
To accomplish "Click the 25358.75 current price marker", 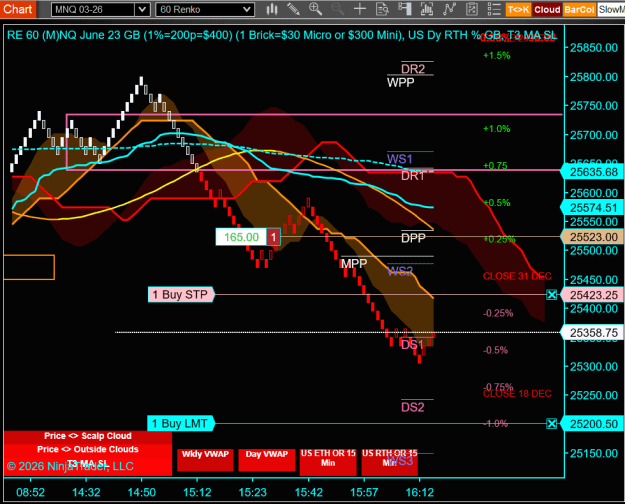I will tap(593, 333).
